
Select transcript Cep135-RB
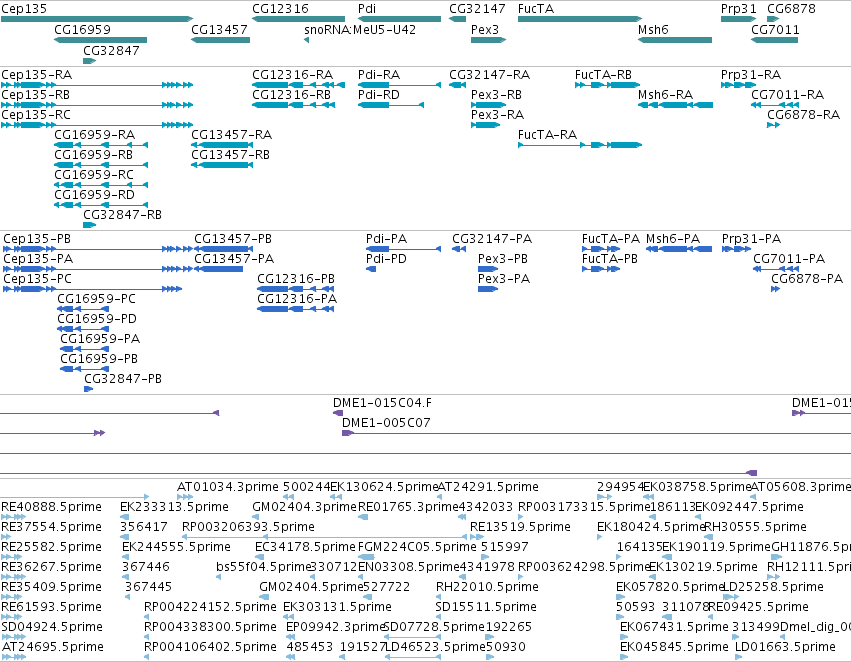[35, 95]
